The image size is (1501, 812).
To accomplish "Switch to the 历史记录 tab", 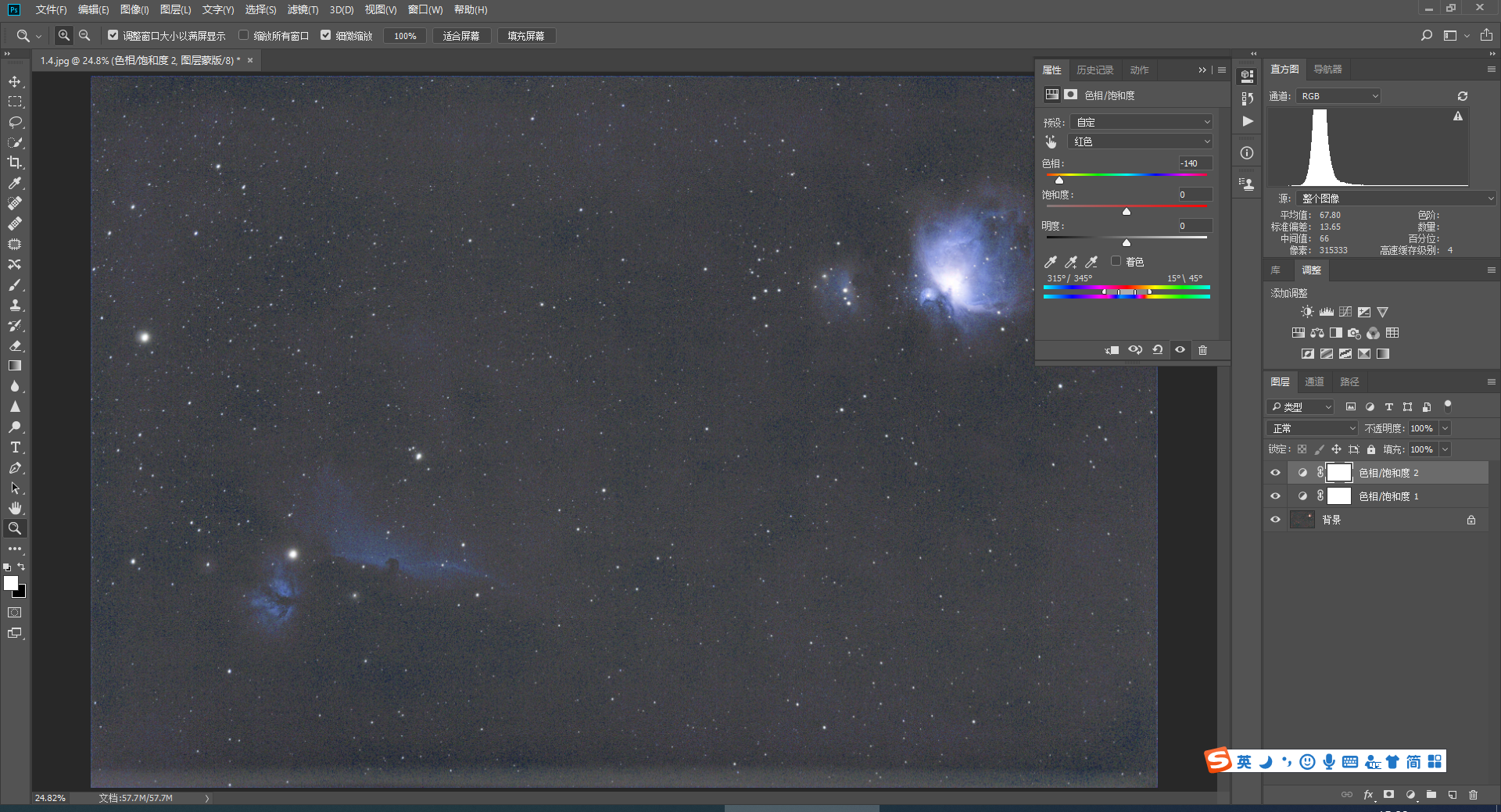I will [x=1094, y=70].
